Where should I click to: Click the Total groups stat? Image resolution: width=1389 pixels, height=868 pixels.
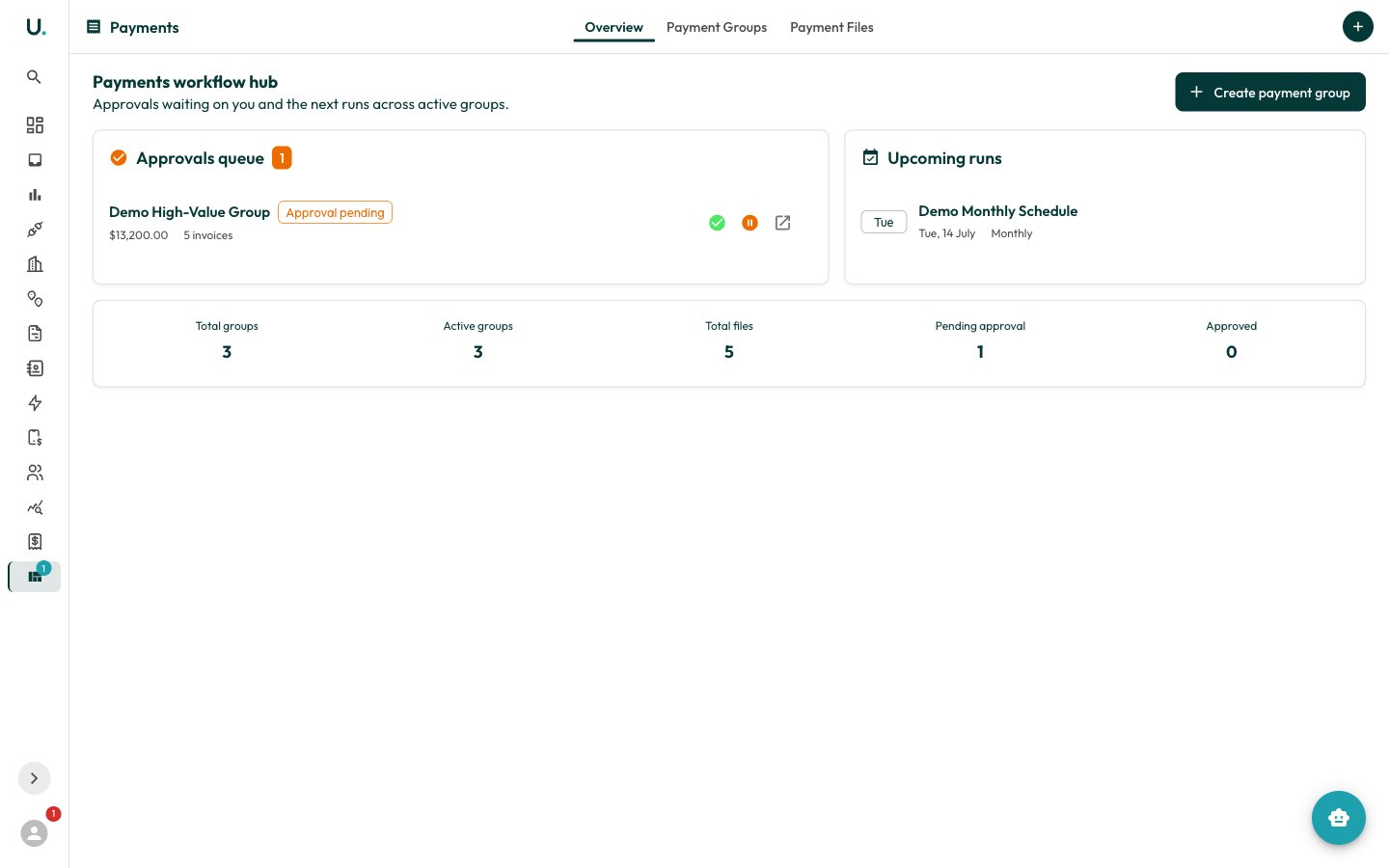(227, 341)
